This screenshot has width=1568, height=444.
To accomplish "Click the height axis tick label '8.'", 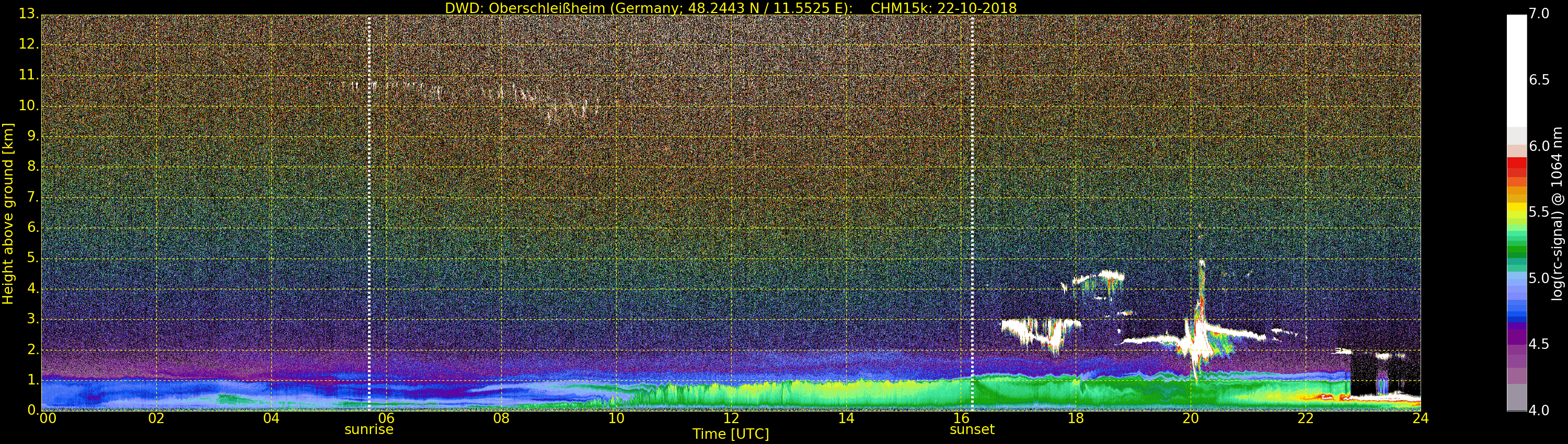I will [33, 167].
